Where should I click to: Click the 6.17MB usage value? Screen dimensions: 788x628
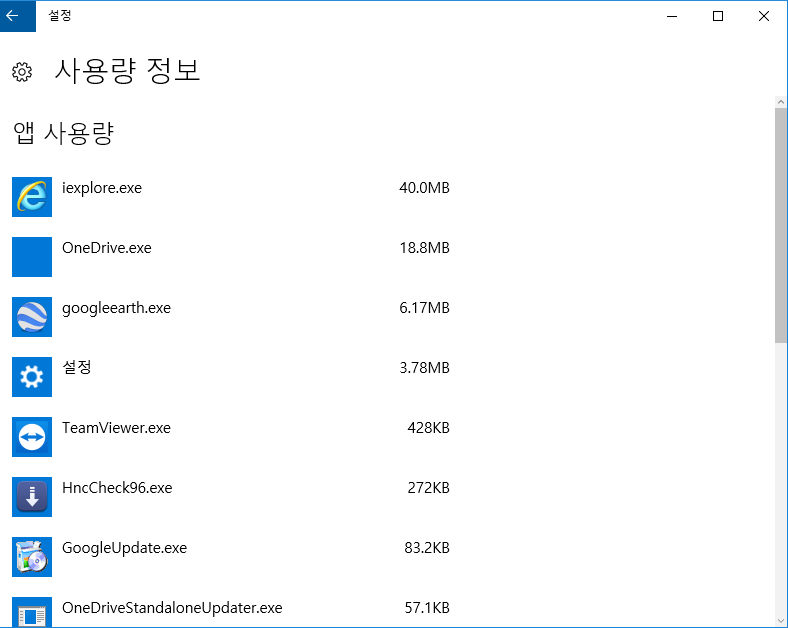coord(425,308)
